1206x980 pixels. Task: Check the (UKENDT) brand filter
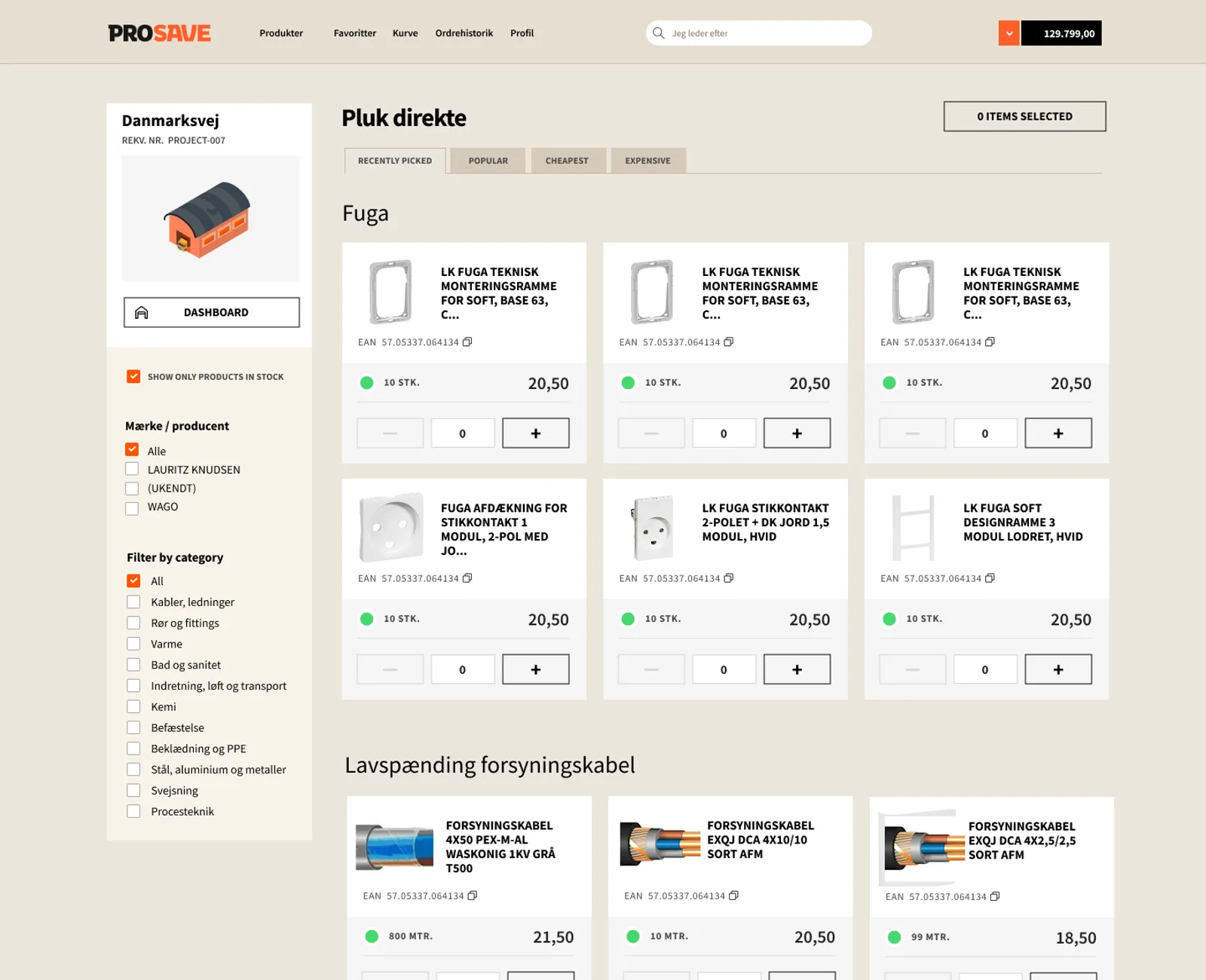132,488
